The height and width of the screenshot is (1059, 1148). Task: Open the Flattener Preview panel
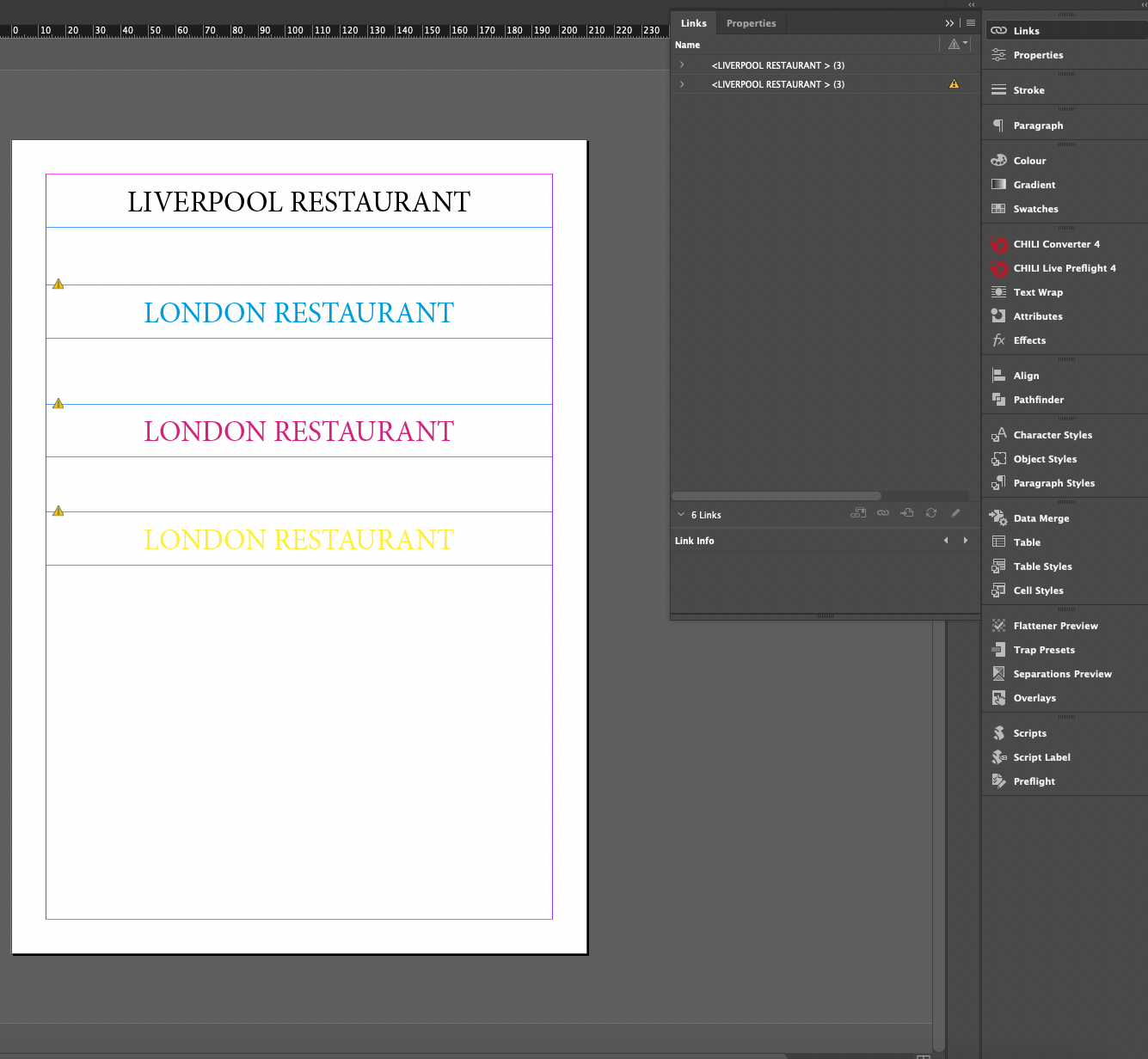tap(1056, 626)
